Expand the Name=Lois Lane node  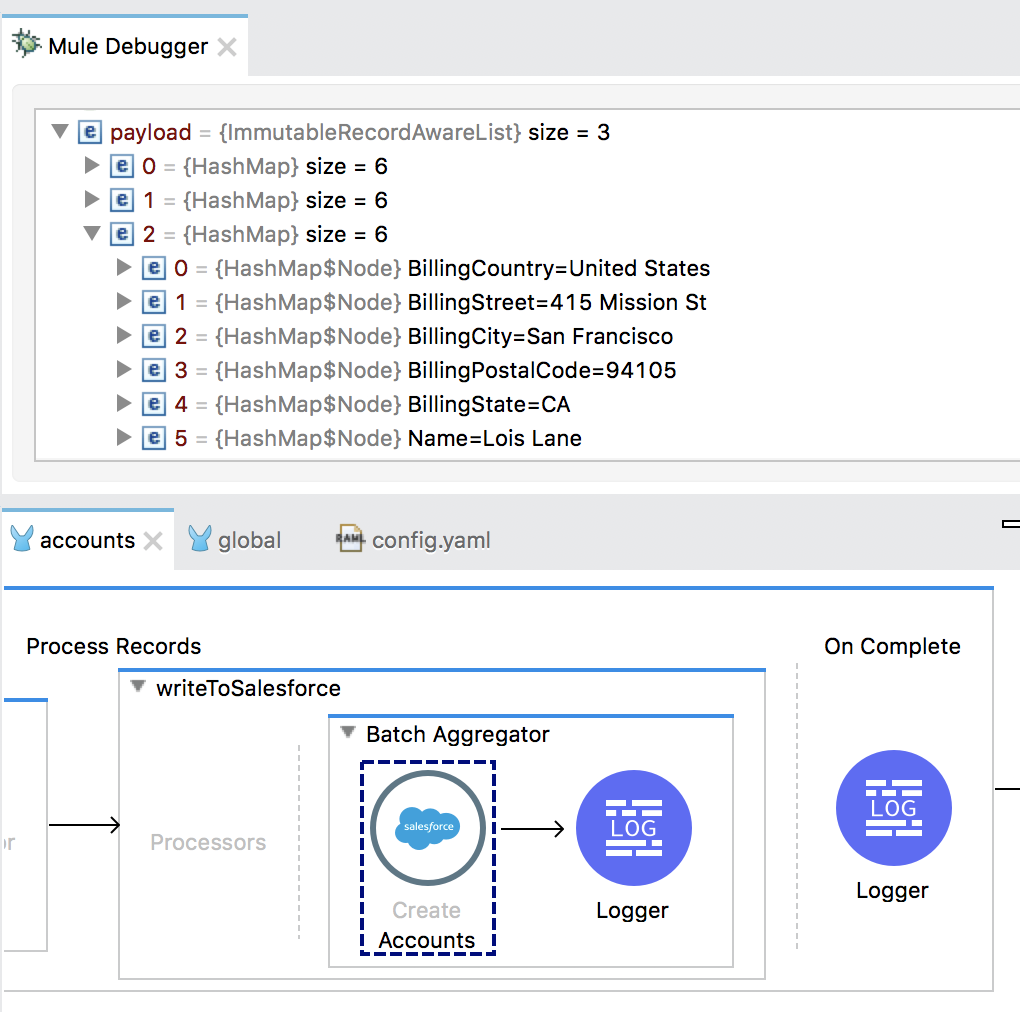[124, 436]
